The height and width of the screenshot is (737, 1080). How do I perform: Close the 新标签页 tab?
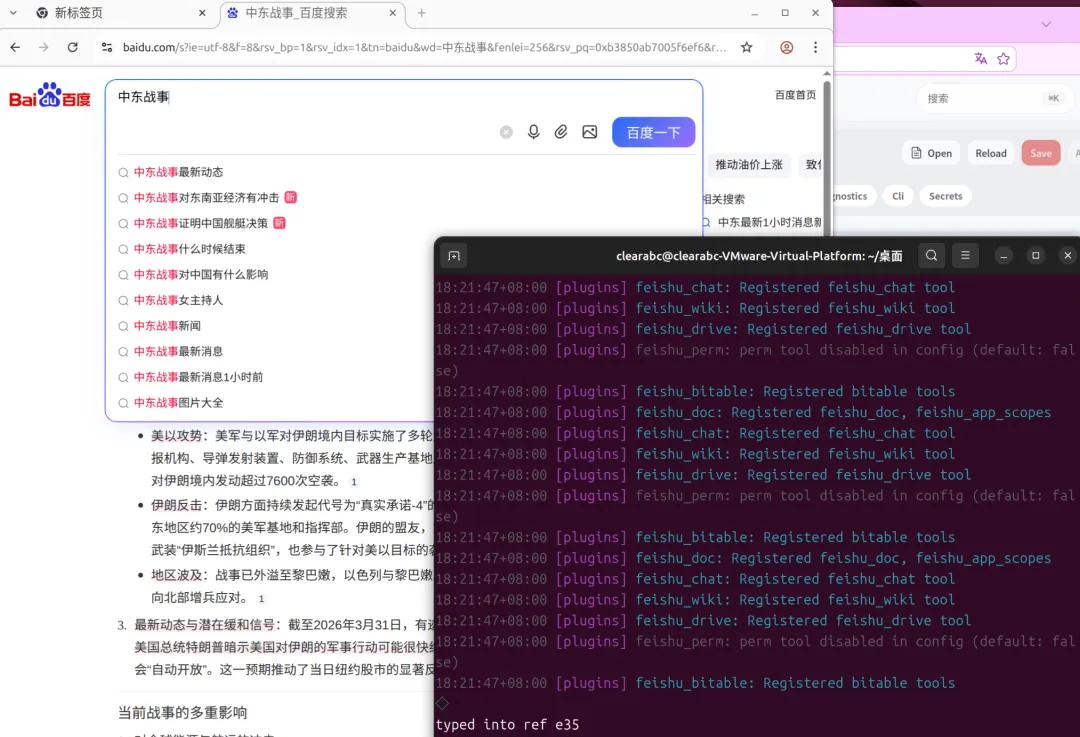click(x=202, y=13)
